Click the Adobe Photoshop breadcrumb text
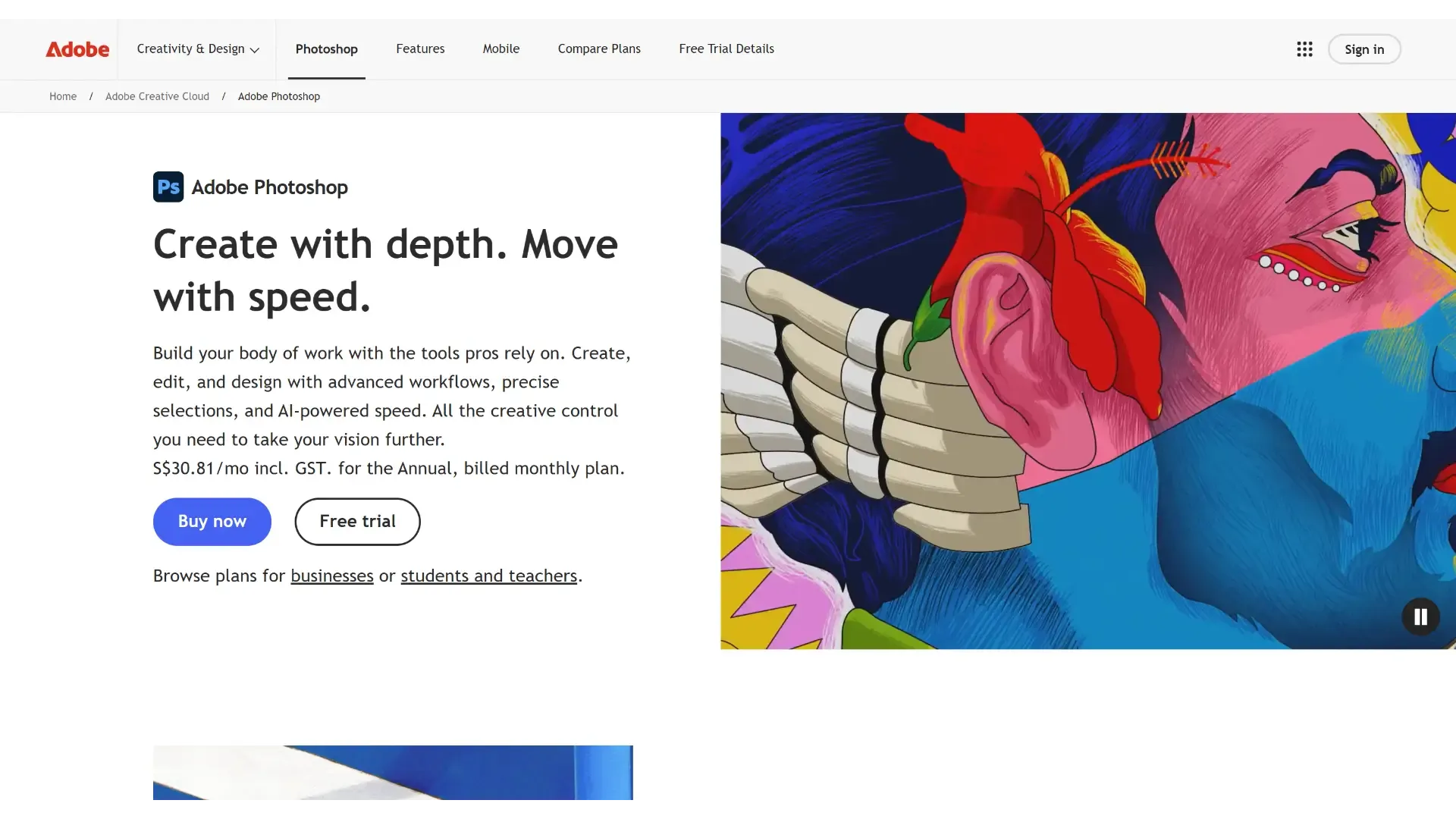Image resolution: width=1456 pixels, height=819 pixels. [x=279, y=96]
